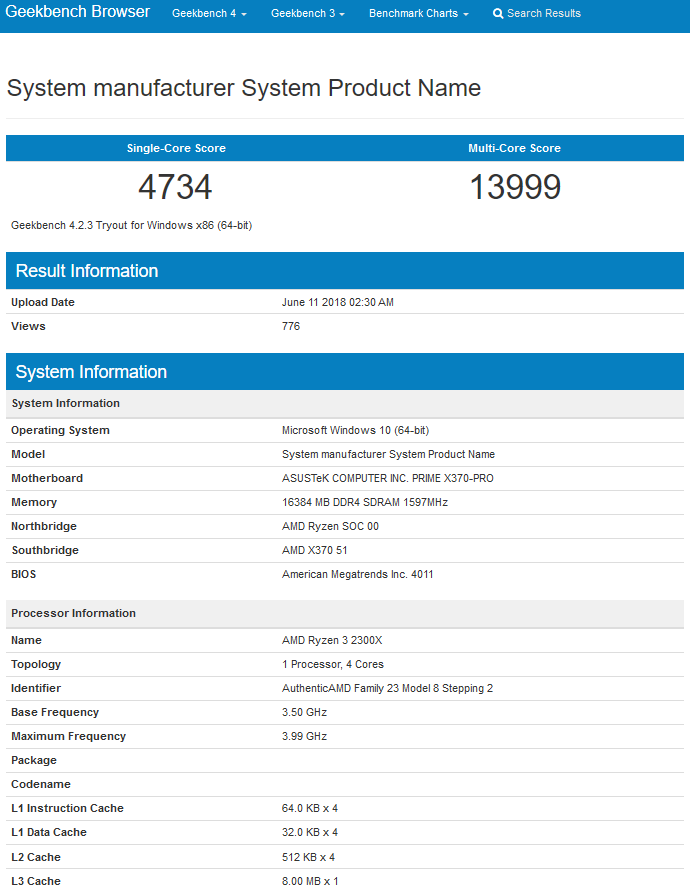Click the Codename row label

pos(41,784)
